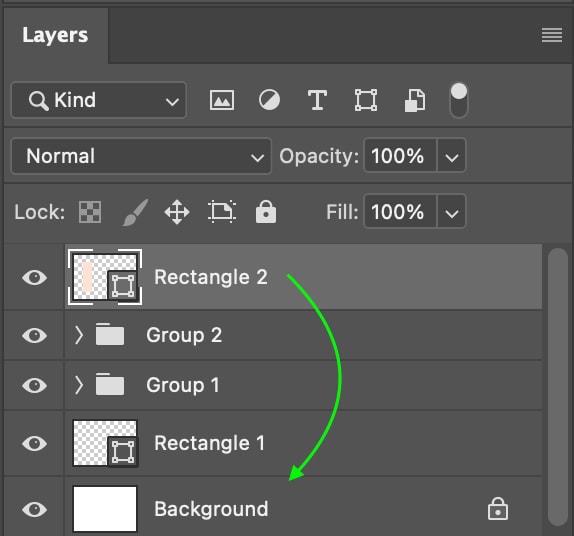This screenshot has width=574, height=536.
Task: Open the Normal blend mode dropdown
Action: [141, 156]
